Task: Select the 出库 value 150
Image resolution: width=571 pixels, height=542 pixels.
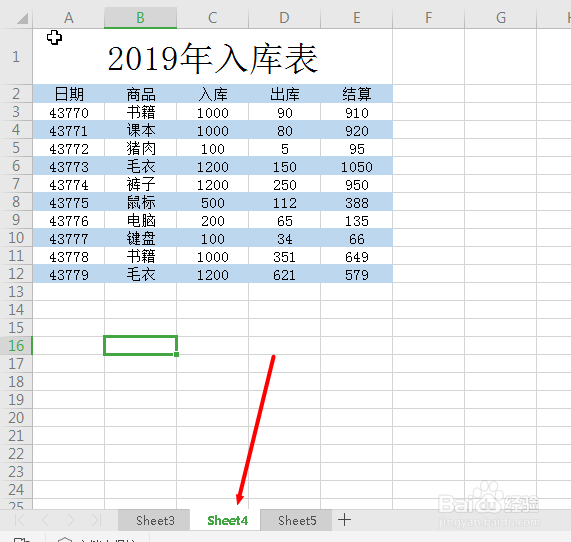Action: tap(284, 166)
